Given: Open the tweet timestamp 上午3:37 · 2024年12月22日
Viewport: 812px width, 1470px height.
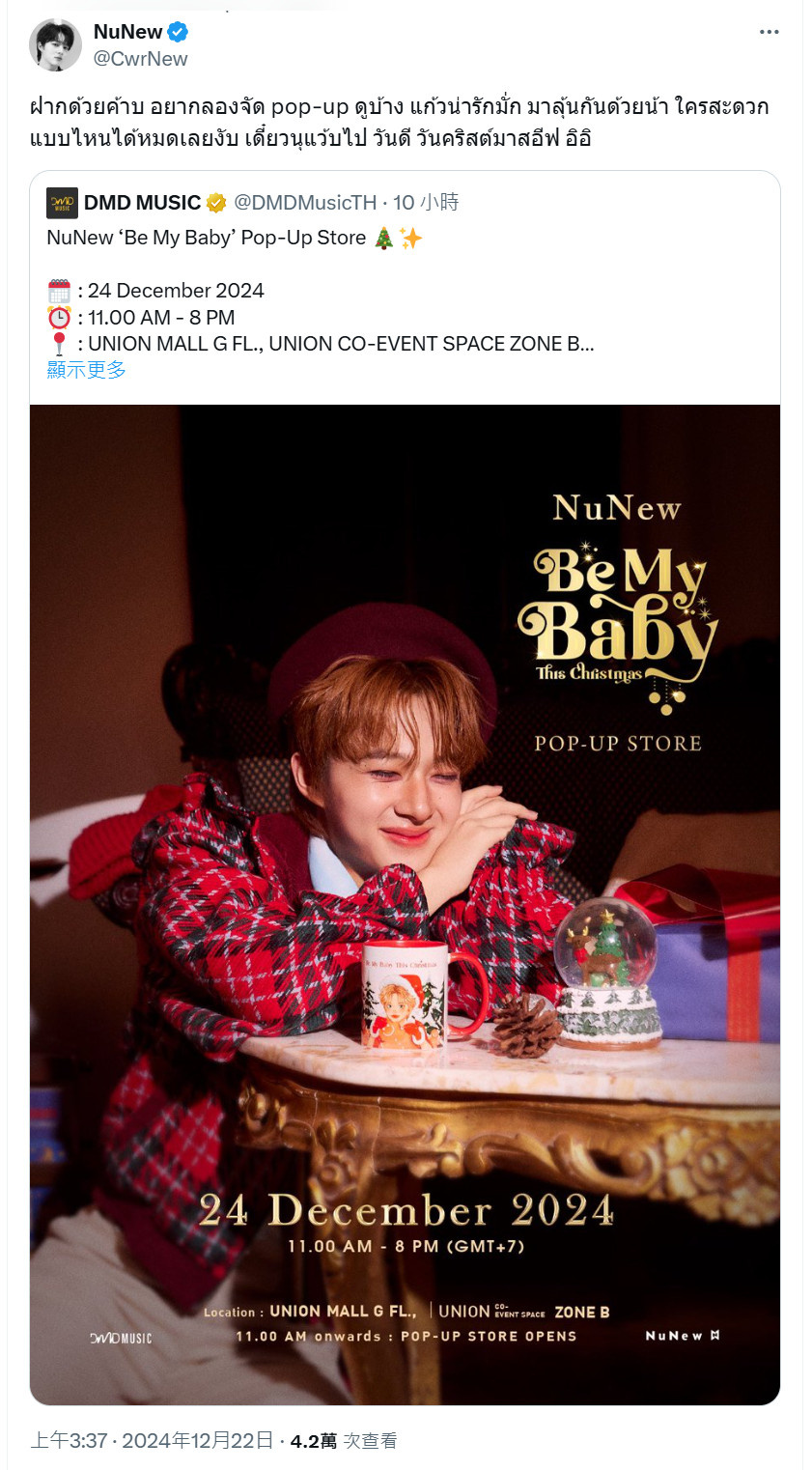Looking at the screenshot, I should click(x=152, y=1441).
